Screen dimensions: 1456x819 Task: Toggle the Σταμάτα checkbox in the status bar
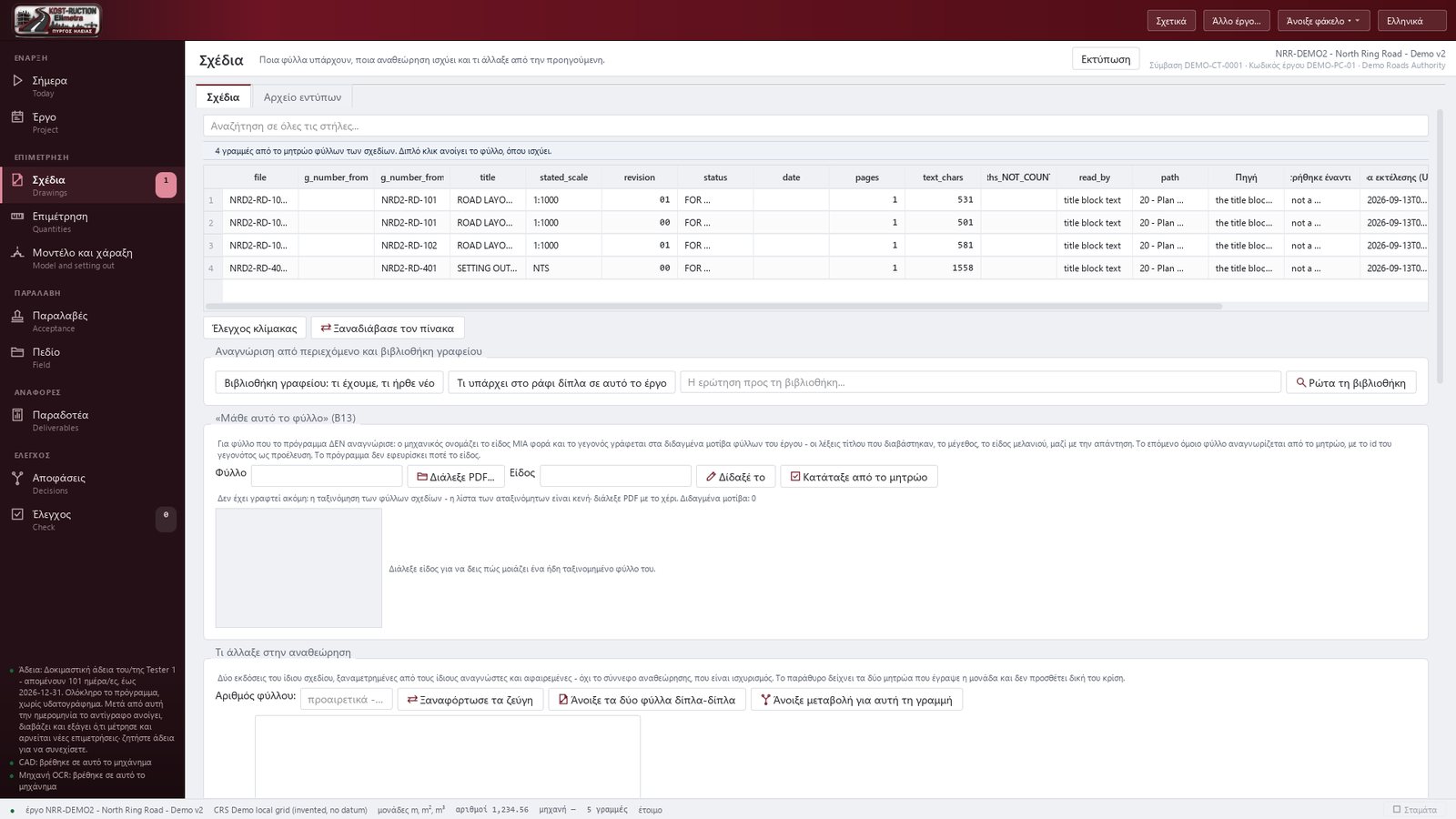click(1397, 809)
